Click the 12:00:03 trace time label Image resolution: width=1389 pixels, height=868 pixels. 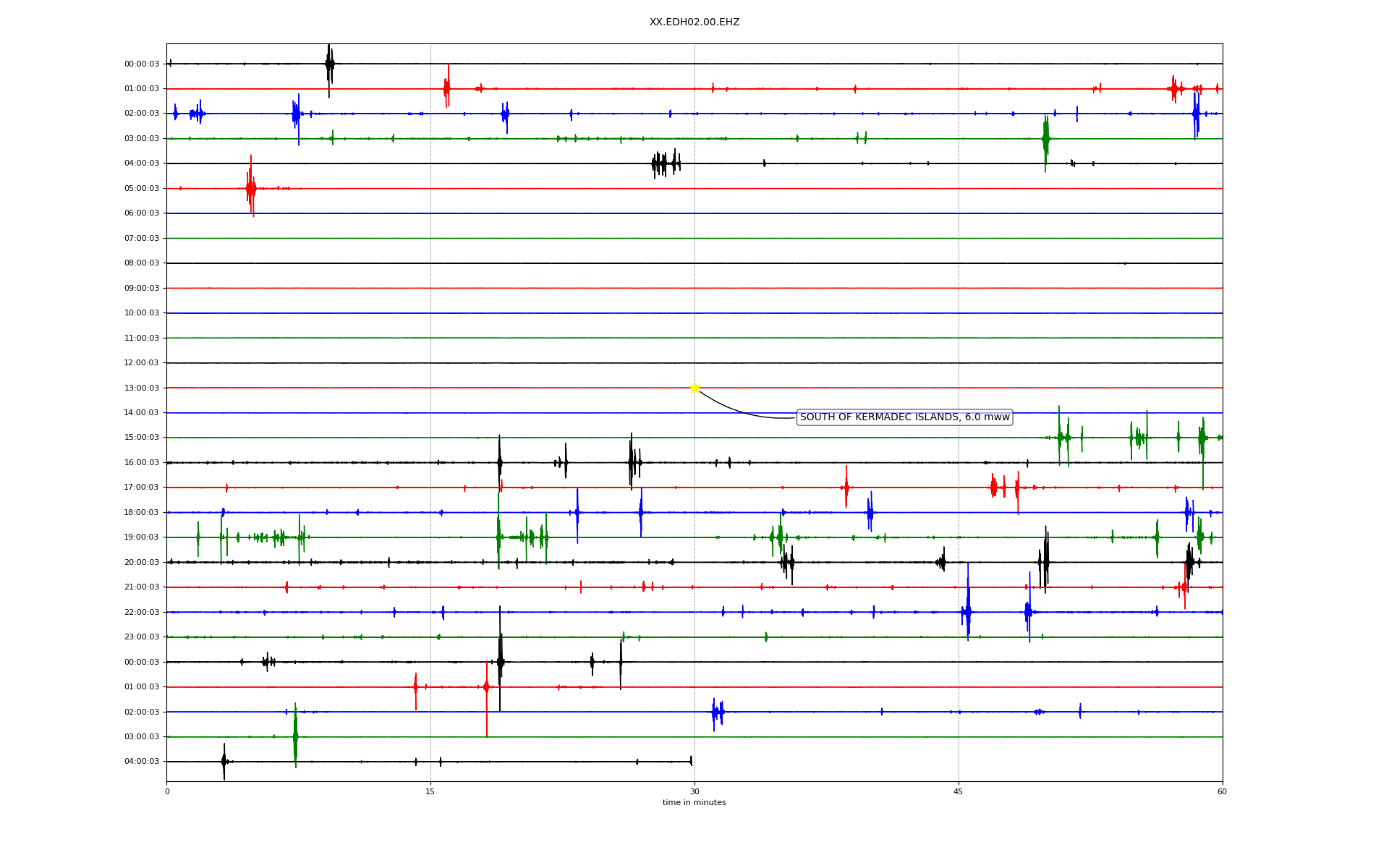(x=142, y=363)
